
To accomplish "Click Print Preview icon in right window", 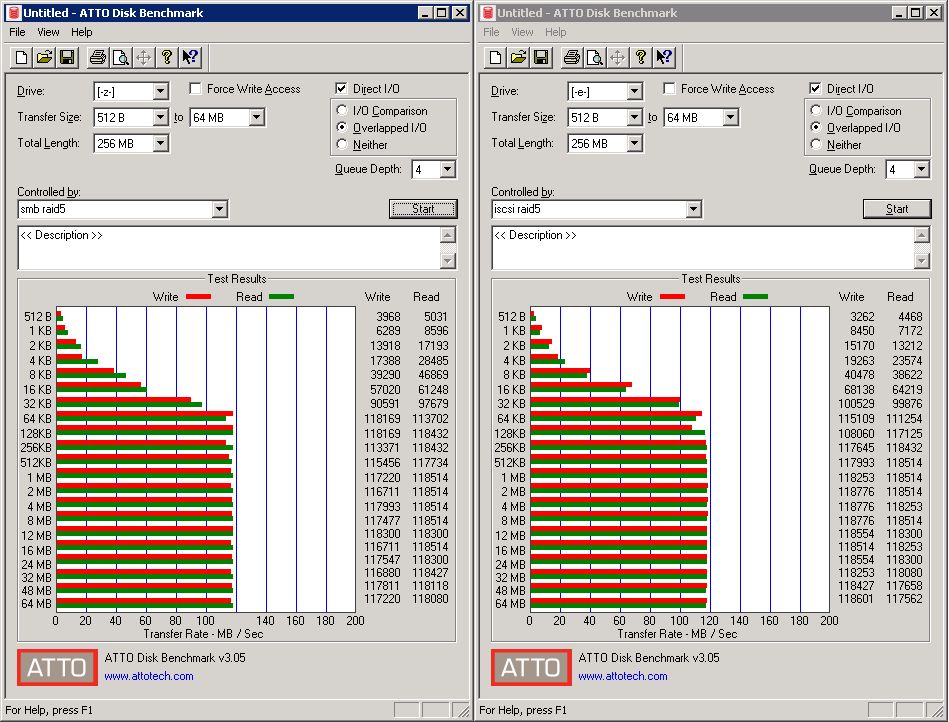I will pos(595,57).
